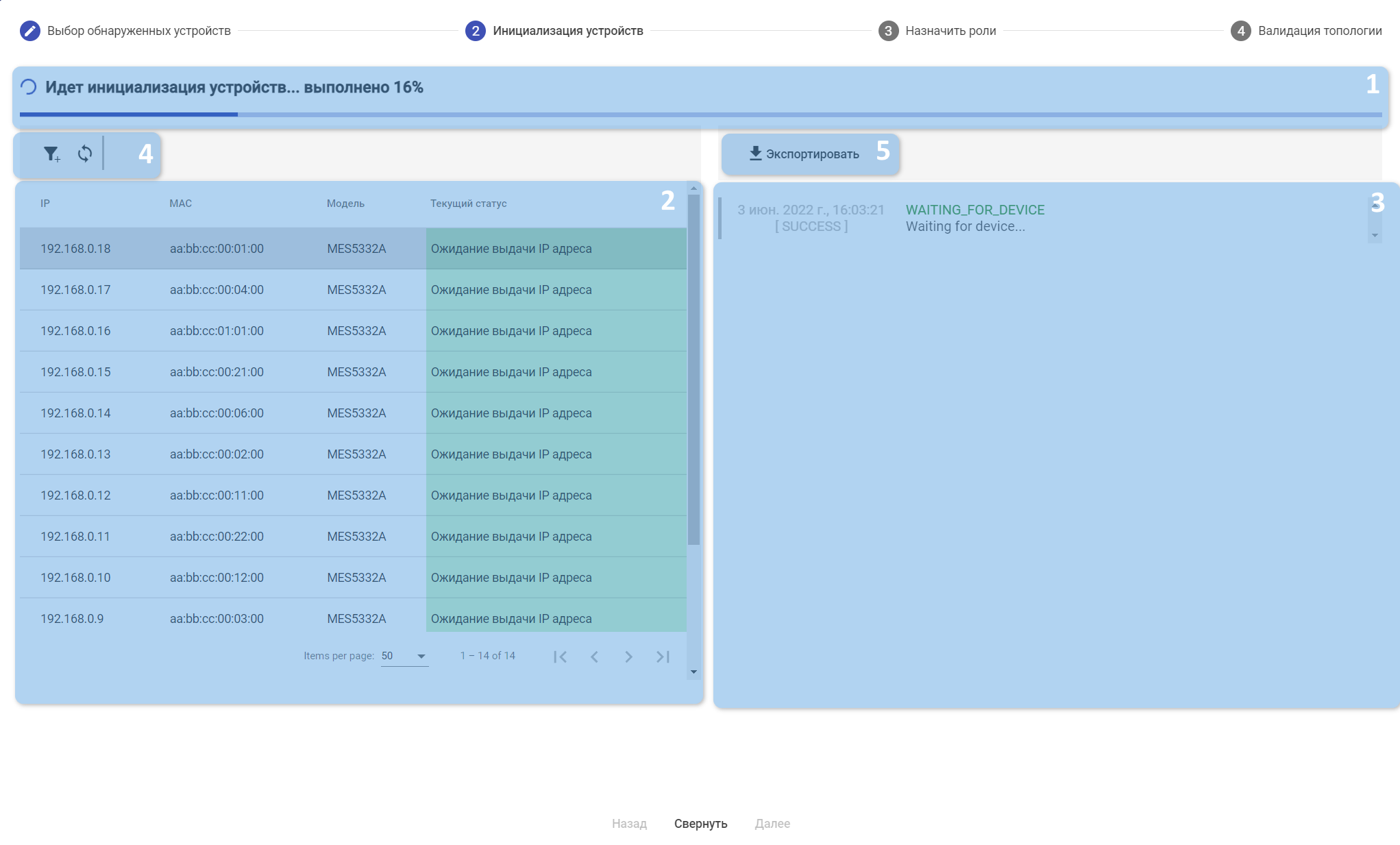1400x845 pixels.
Task: Click table scrollbar down arrow
Action: point(693,672)
